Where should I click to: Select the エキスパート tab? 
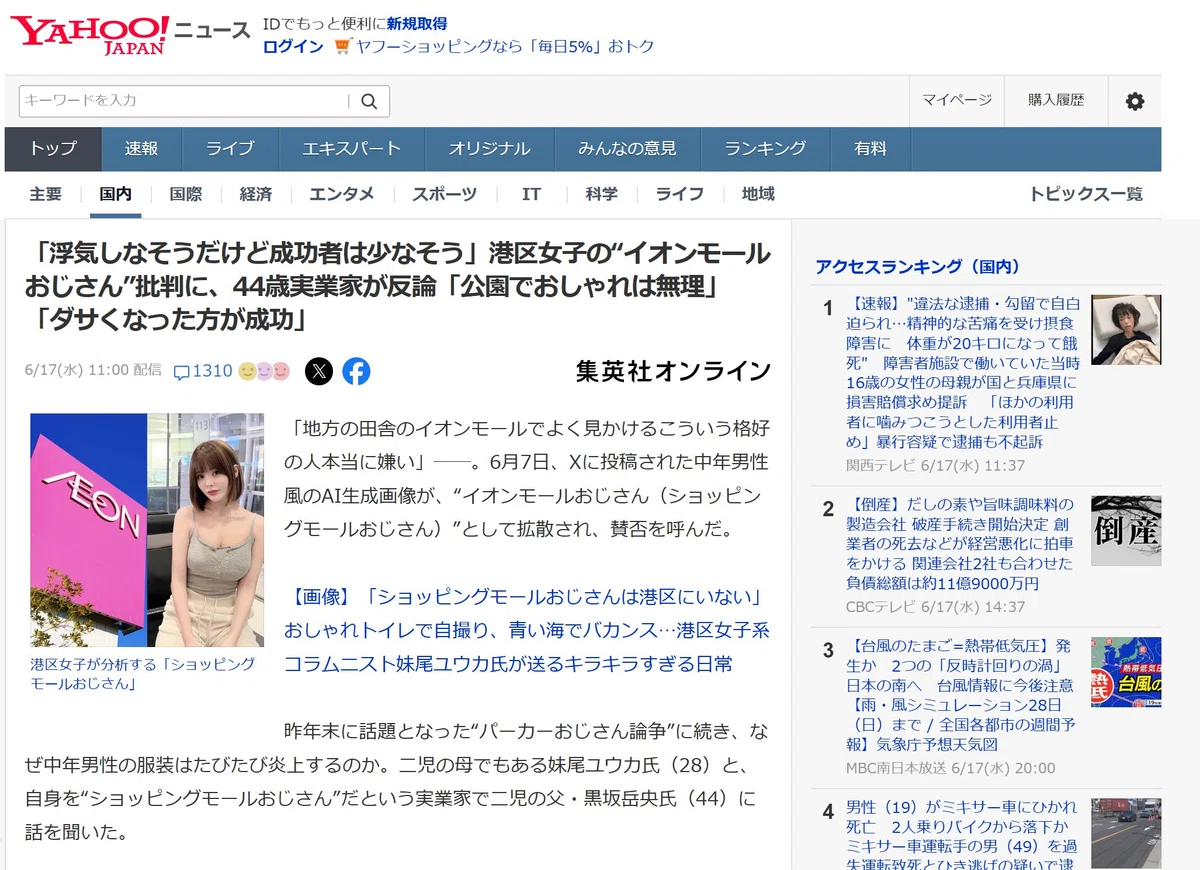pyautogui.click(x=352, y=149)
